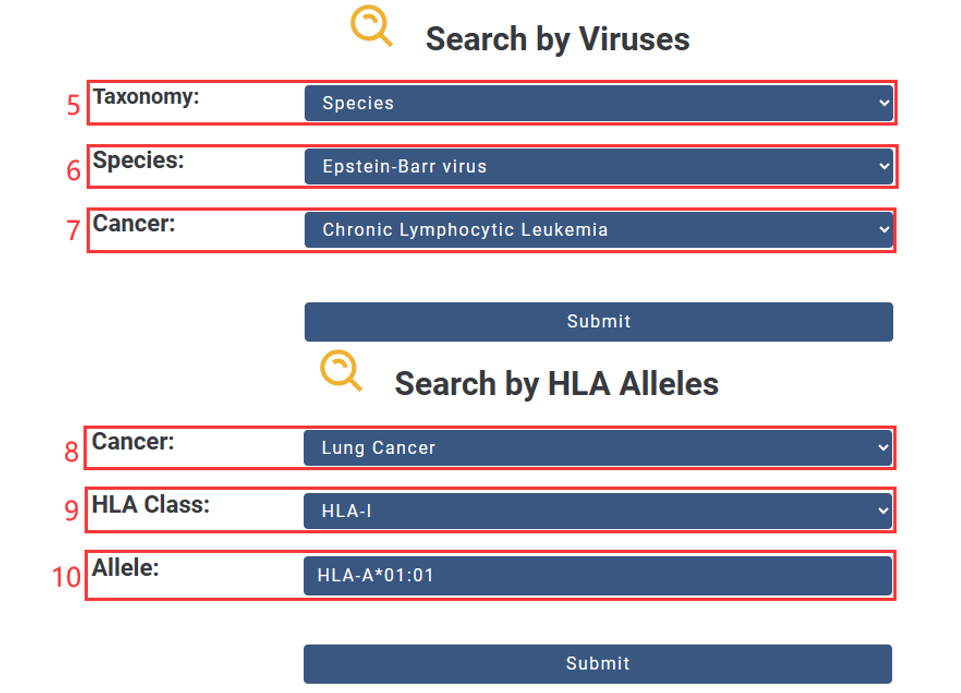Submit the Search by Viruses form
The height and width of the screenshot is (693, 961).
tap(598, 322)
